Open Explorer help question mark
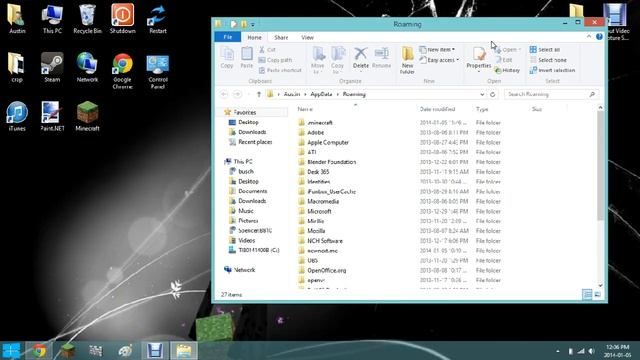640x360 pixels. click(x=599, y=37)
